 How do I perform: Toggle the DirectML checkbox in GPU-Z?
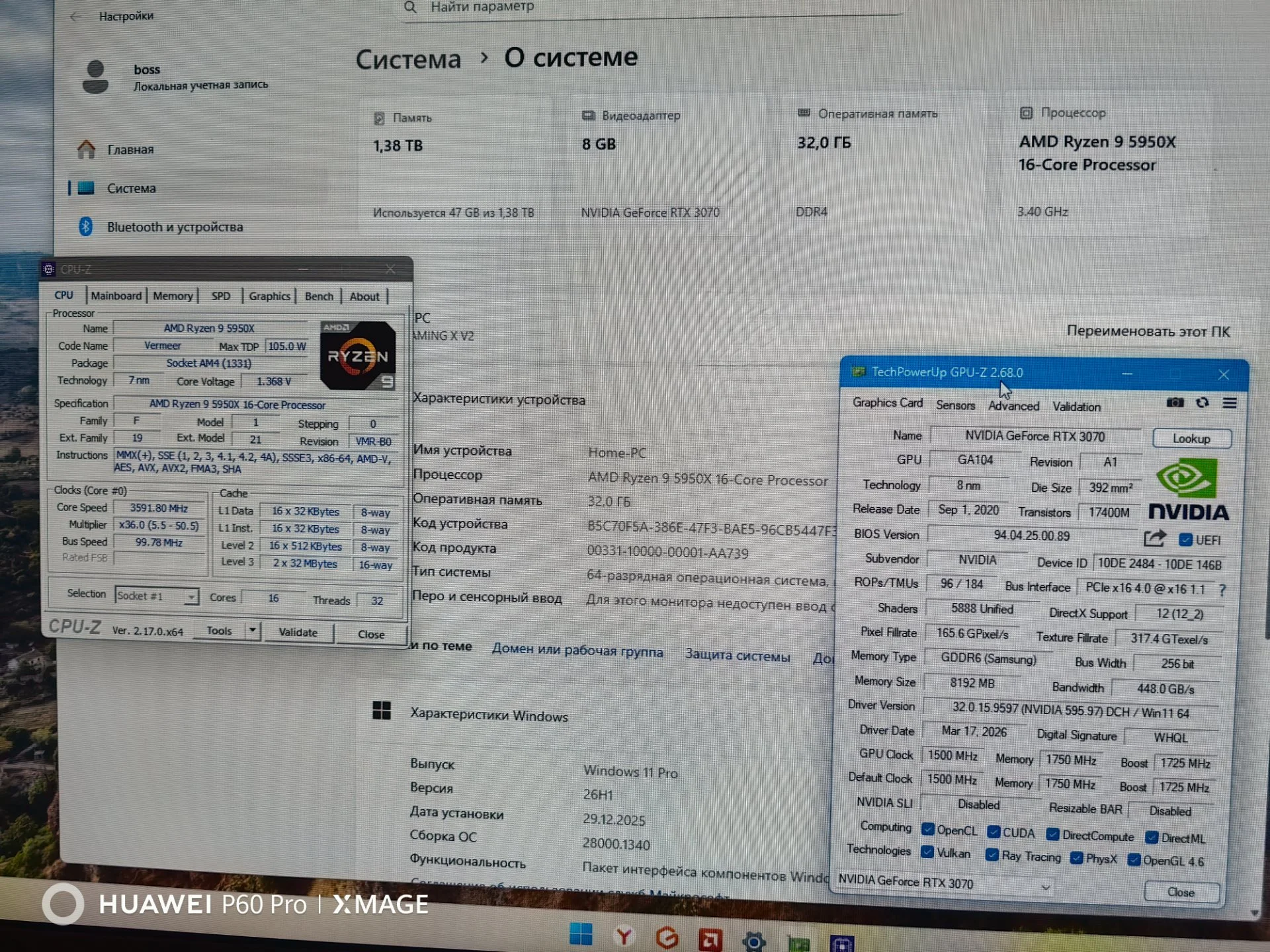(1152, 838)
